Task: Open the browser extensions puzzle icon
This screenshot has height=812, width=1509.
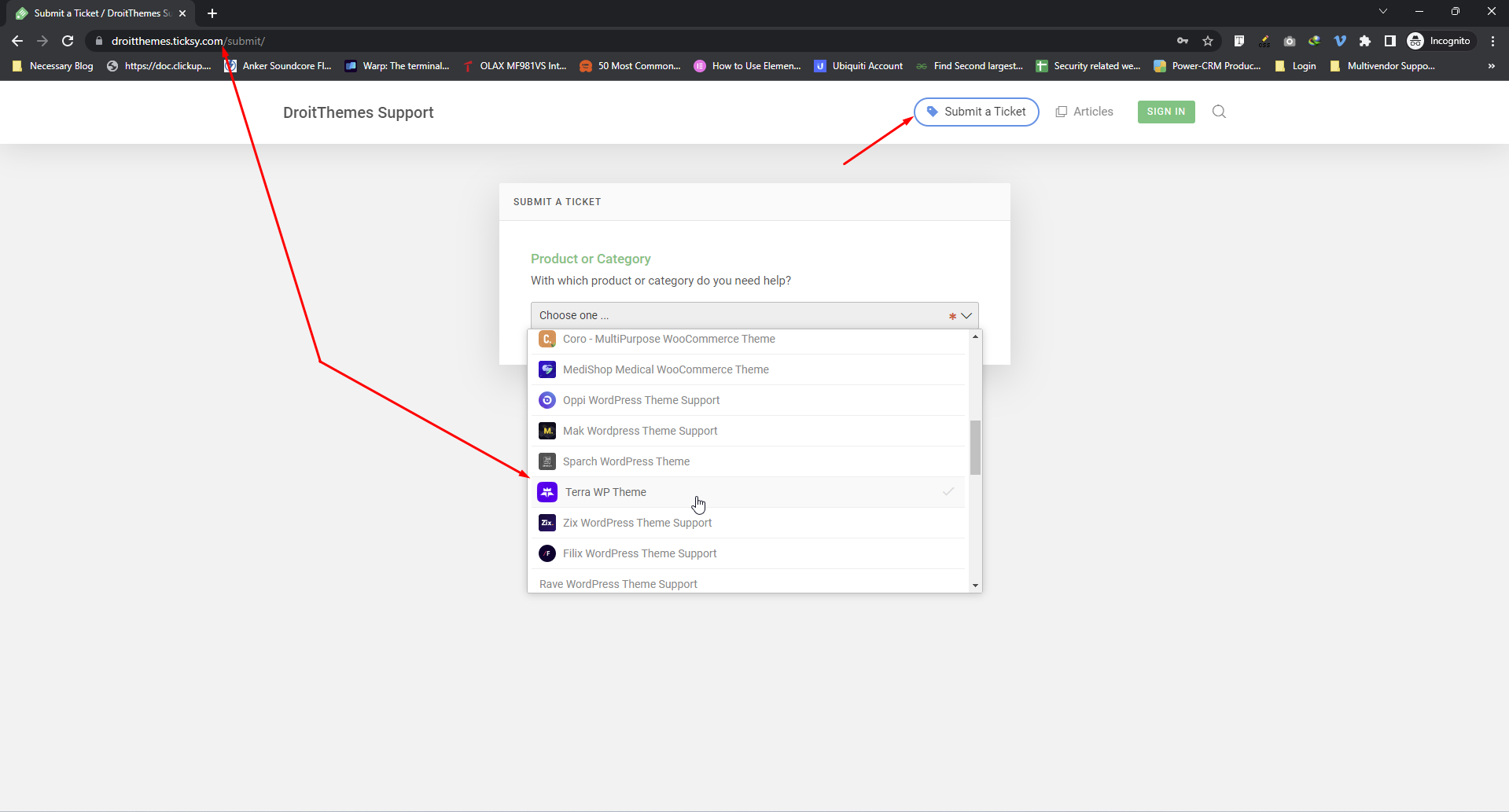Action: (1364, 41)
